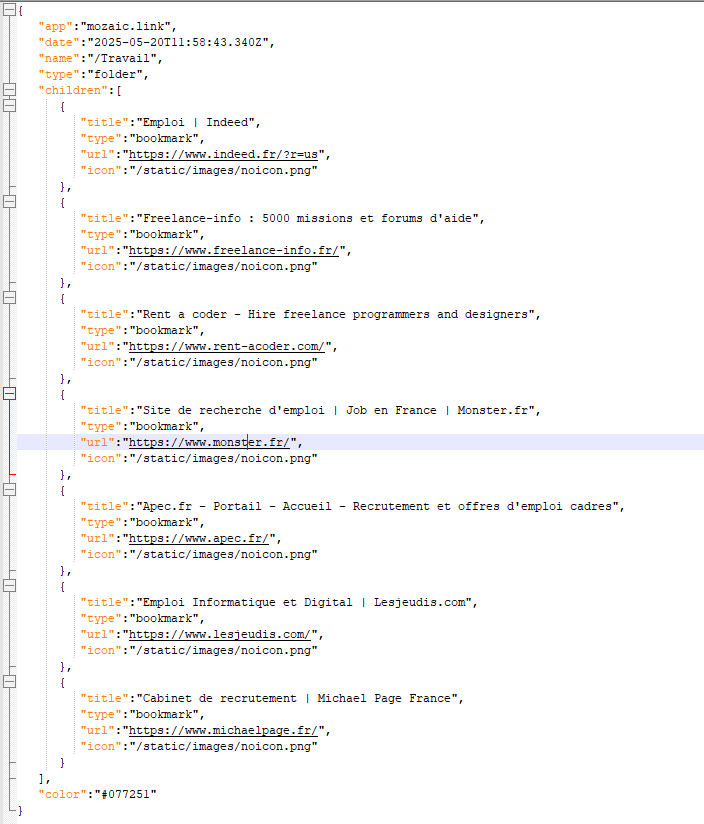Click "bookmark" type value in Freelance-info block
Image resolution: width=704 pixels, height=824 pixels.
(x=164, y=234)
